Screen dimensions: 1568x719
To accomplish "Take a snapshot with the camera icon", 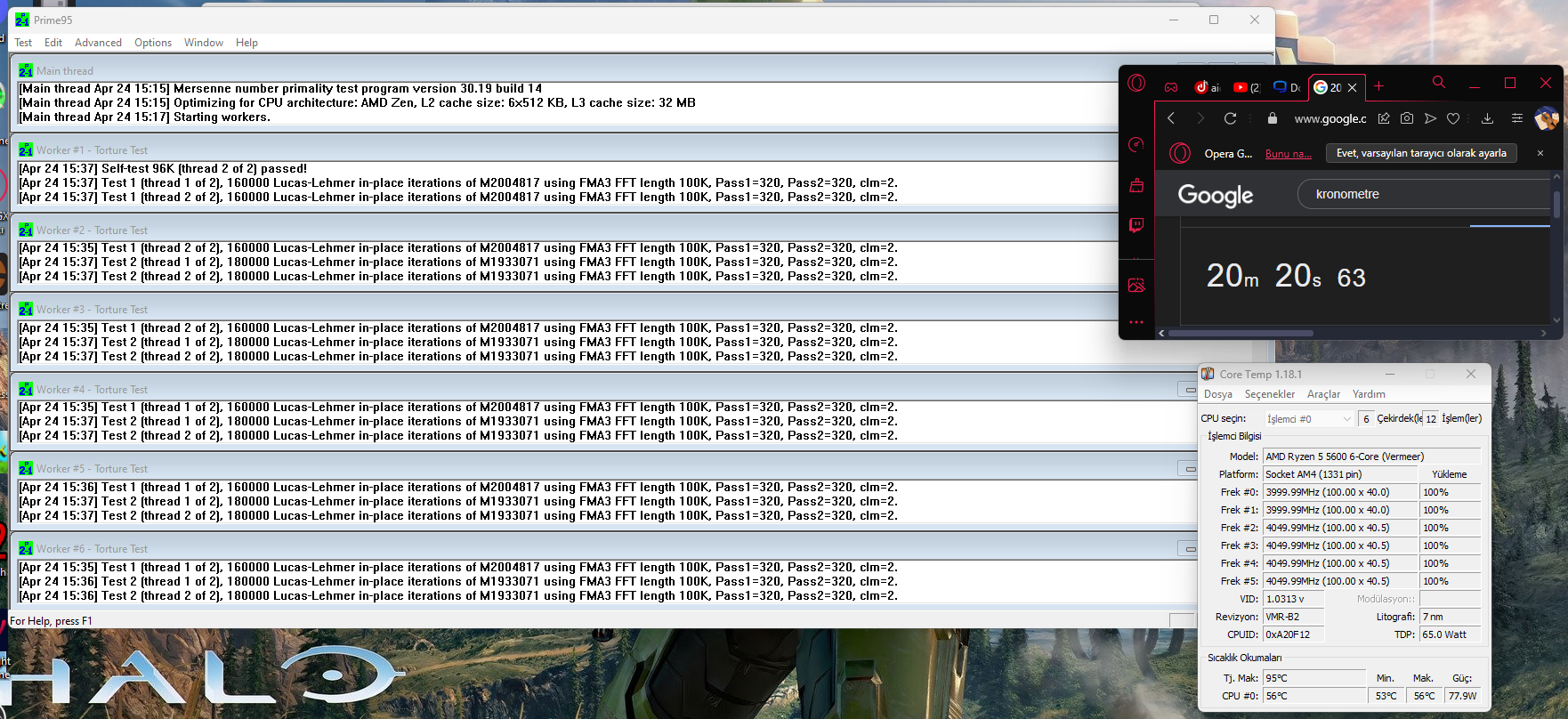I will (1407, 118).
